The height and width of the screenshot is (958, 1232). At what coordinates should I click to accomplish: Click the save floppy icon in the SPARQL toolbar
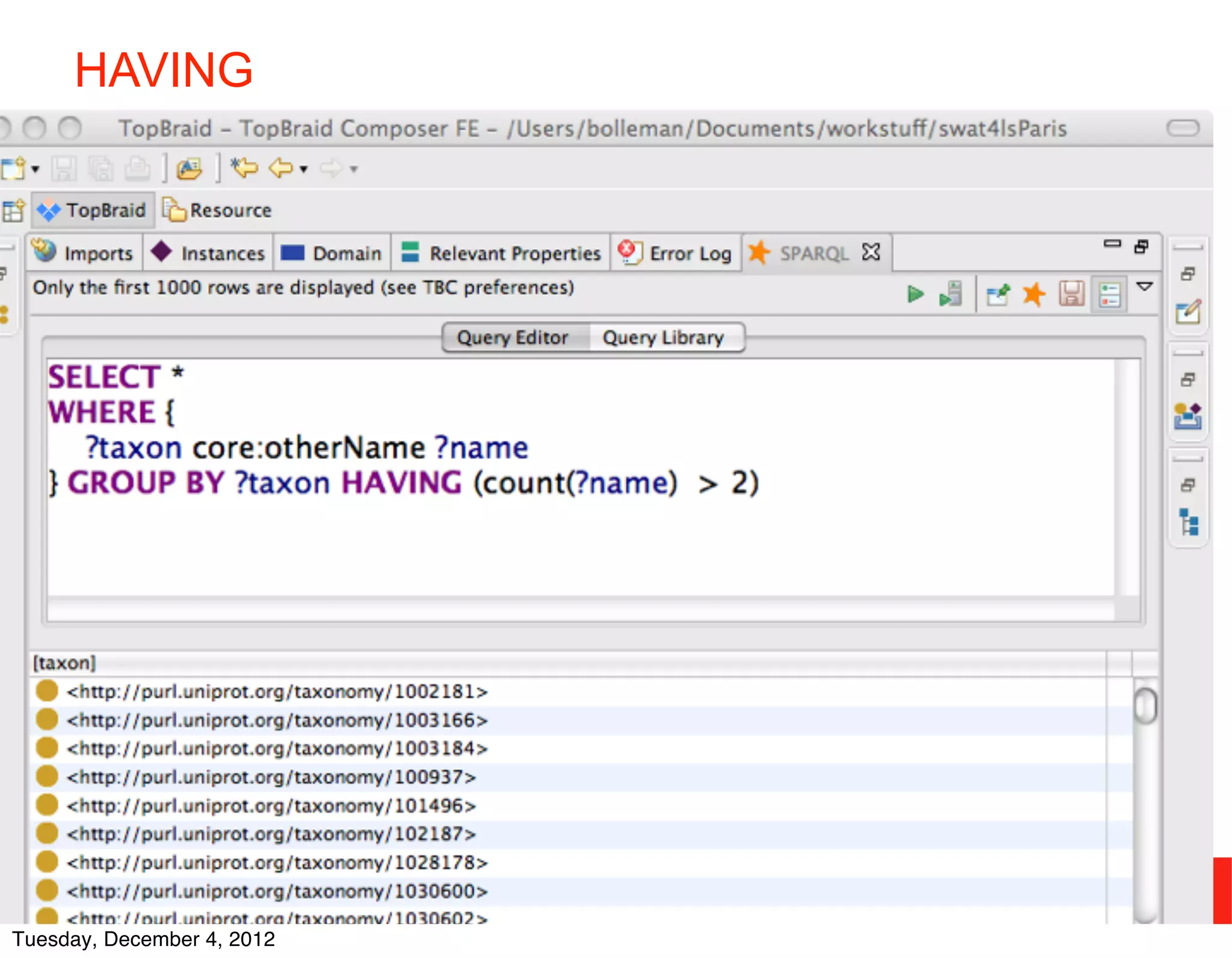pyautogui.click(x=1071, y=294)
